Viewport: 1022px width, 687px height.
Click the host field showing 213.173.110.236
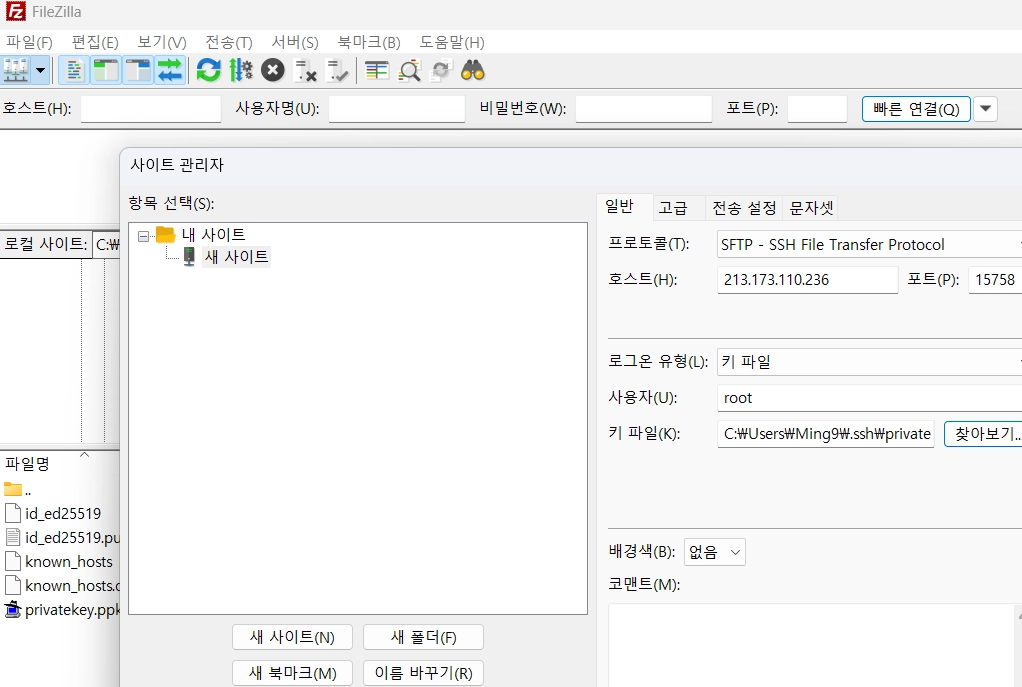808,280
